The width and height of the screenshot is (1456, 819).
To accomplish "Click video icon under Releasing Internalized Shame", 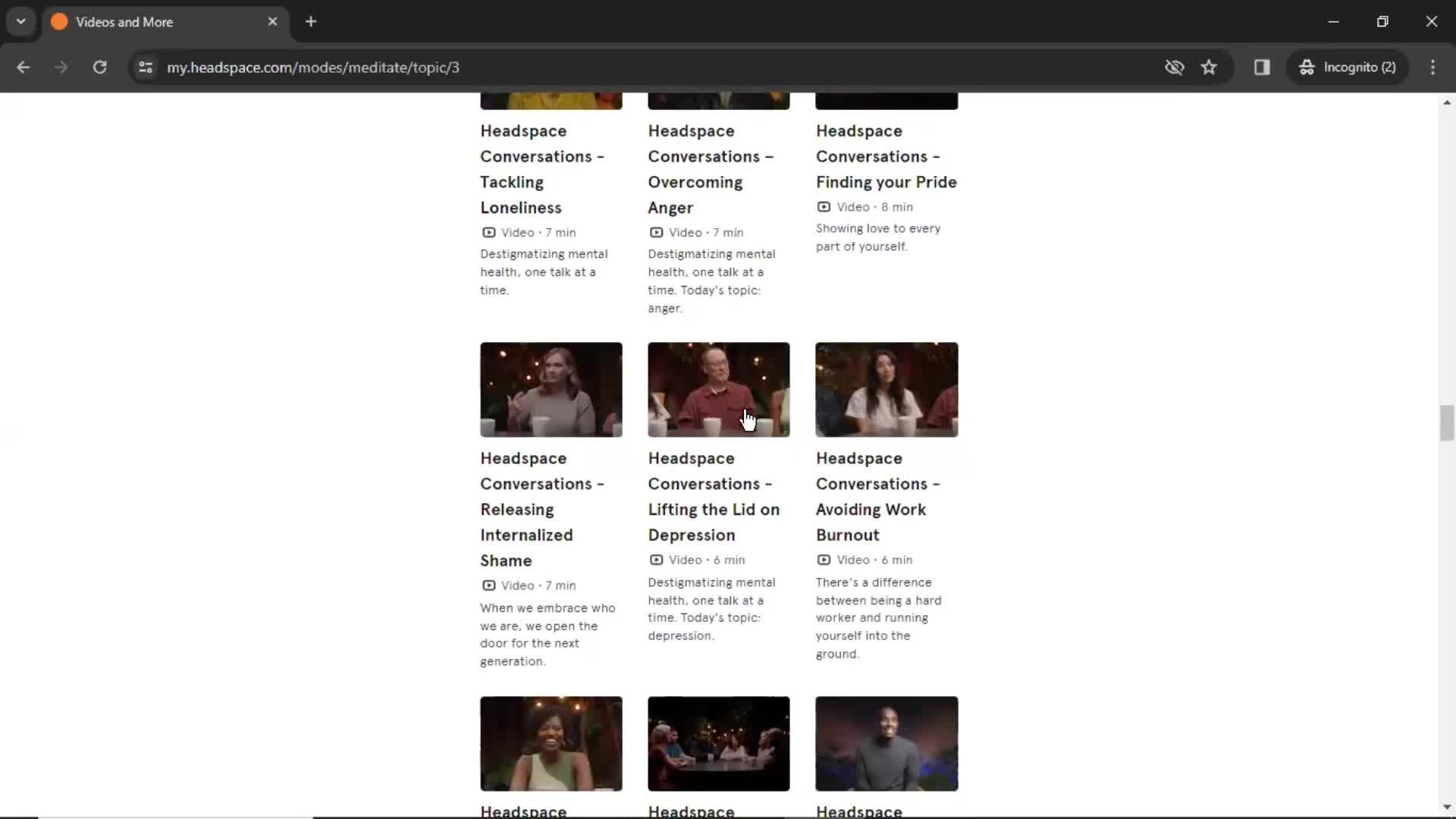I will tap(489, 585).
